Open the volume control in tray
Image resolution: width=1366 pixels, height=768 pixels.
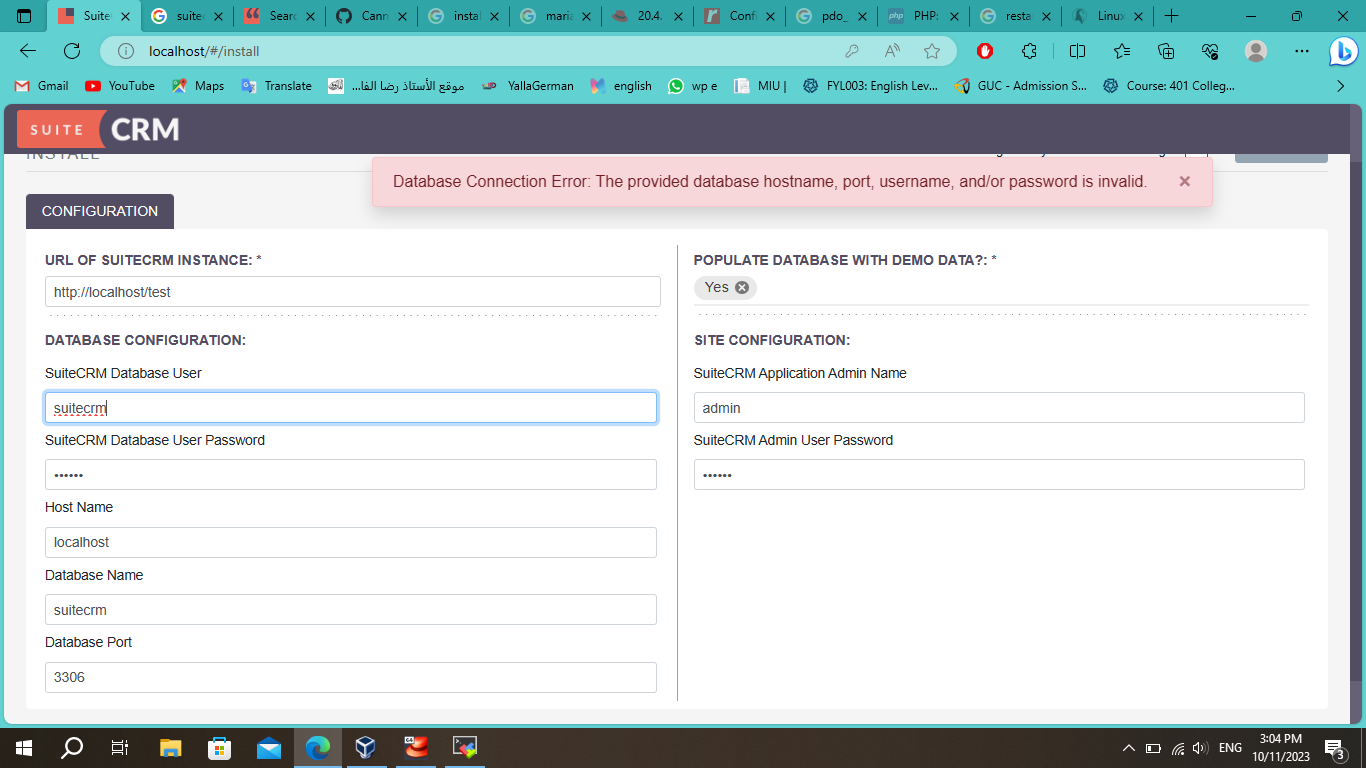tap(1201, 748)
